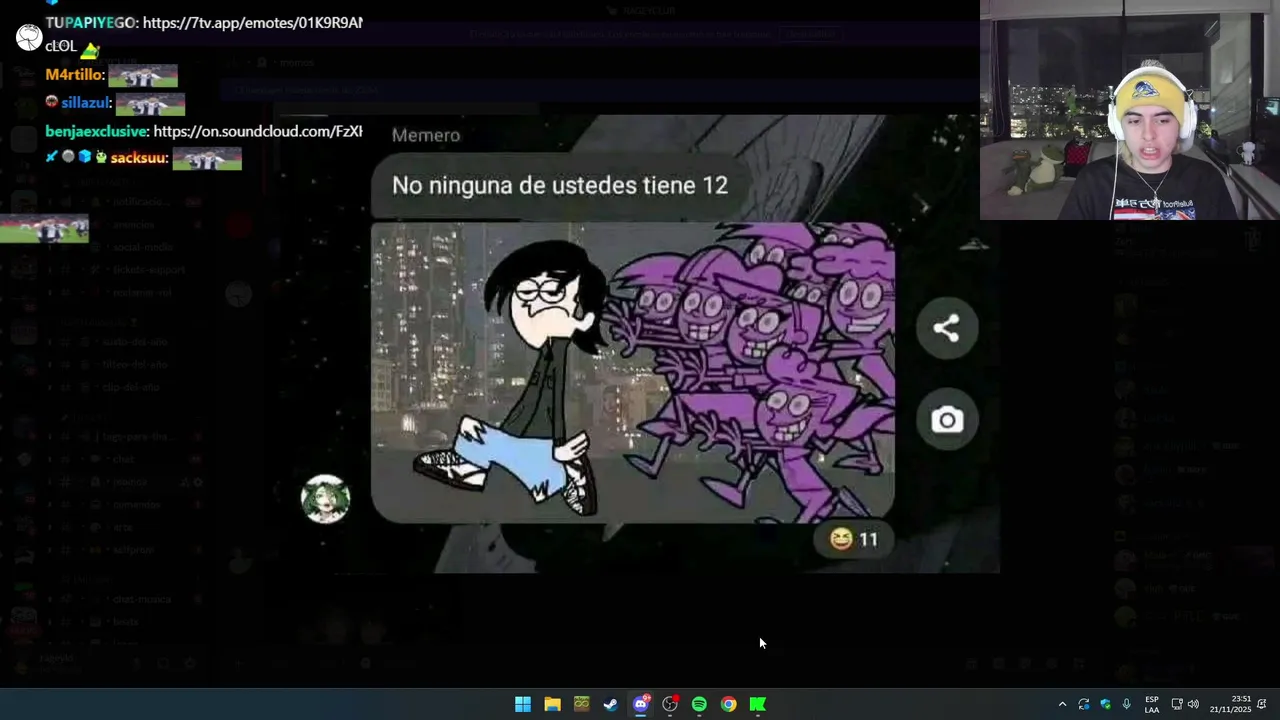The width and height of the screenshot is (1280, 720).
Task: Open the 7tv.app emotes link in chat
Action: click(x=253, y=22)
